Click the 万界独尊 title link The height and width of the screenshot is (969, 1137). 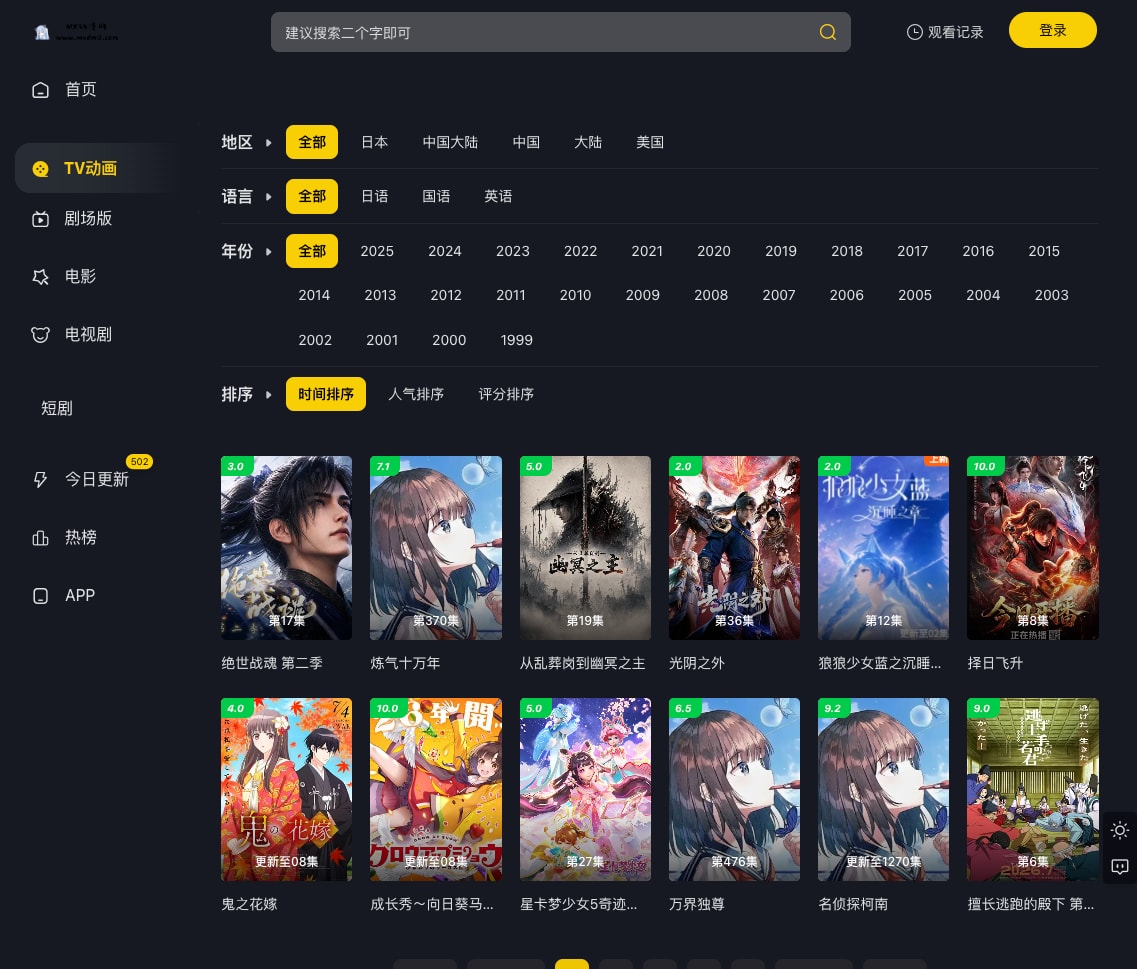pos(696,904)
